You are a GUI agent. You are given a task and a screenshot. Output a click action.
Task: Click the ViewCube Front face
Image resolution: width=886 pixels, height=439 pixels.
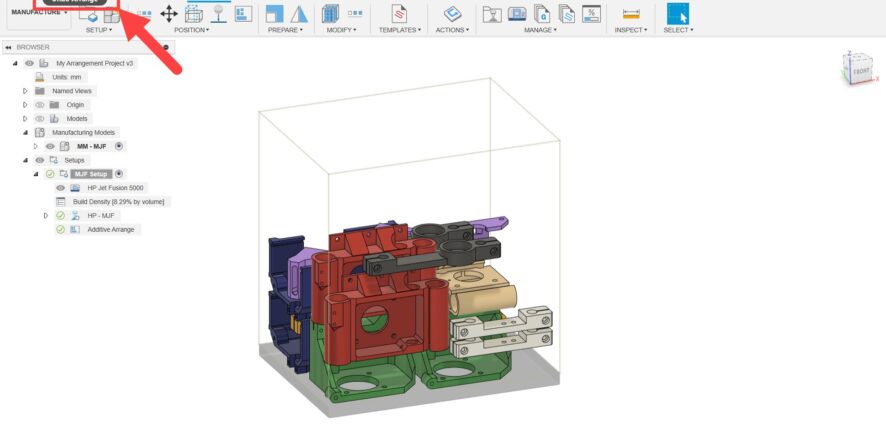pos(861,71)
